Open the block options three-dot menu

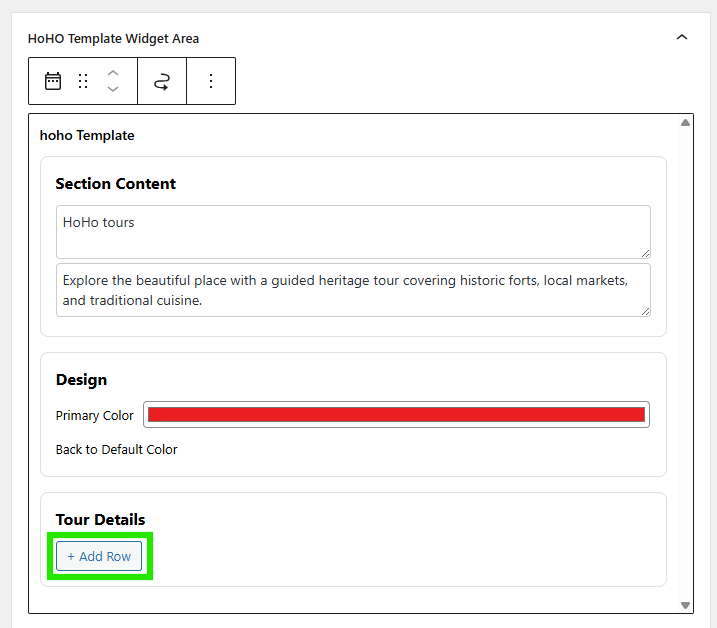click(x=211, y=81)
